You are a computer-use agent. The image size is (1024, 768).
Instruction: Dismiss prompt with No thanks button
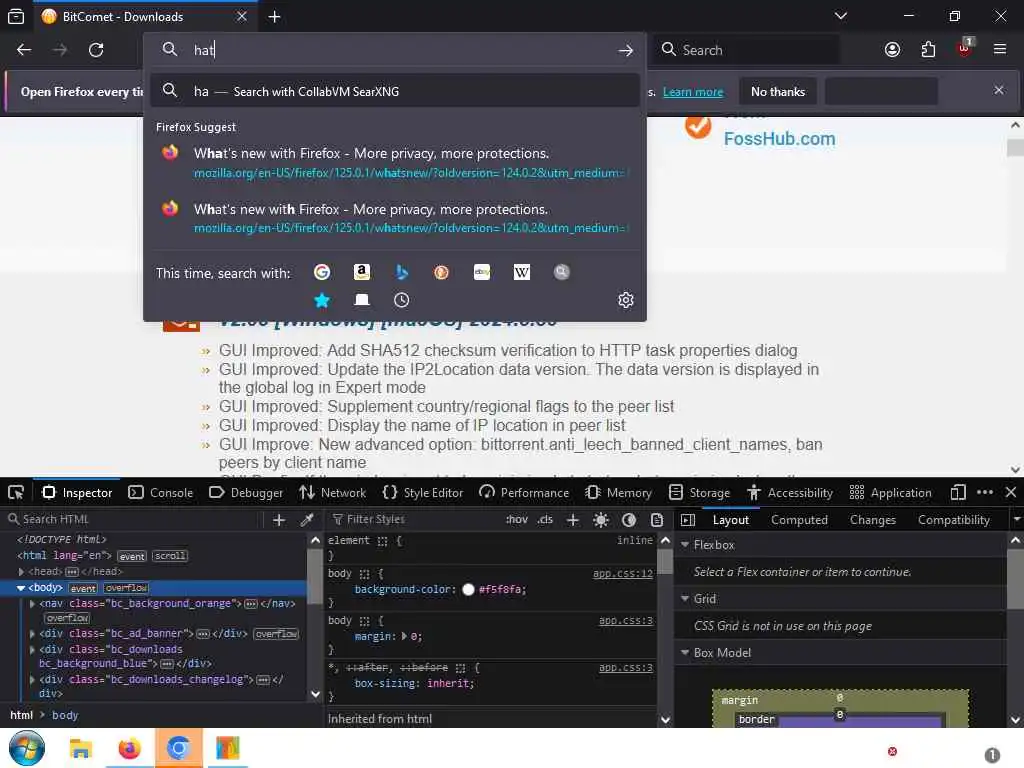pyautogui.click(x=778, y=91)
